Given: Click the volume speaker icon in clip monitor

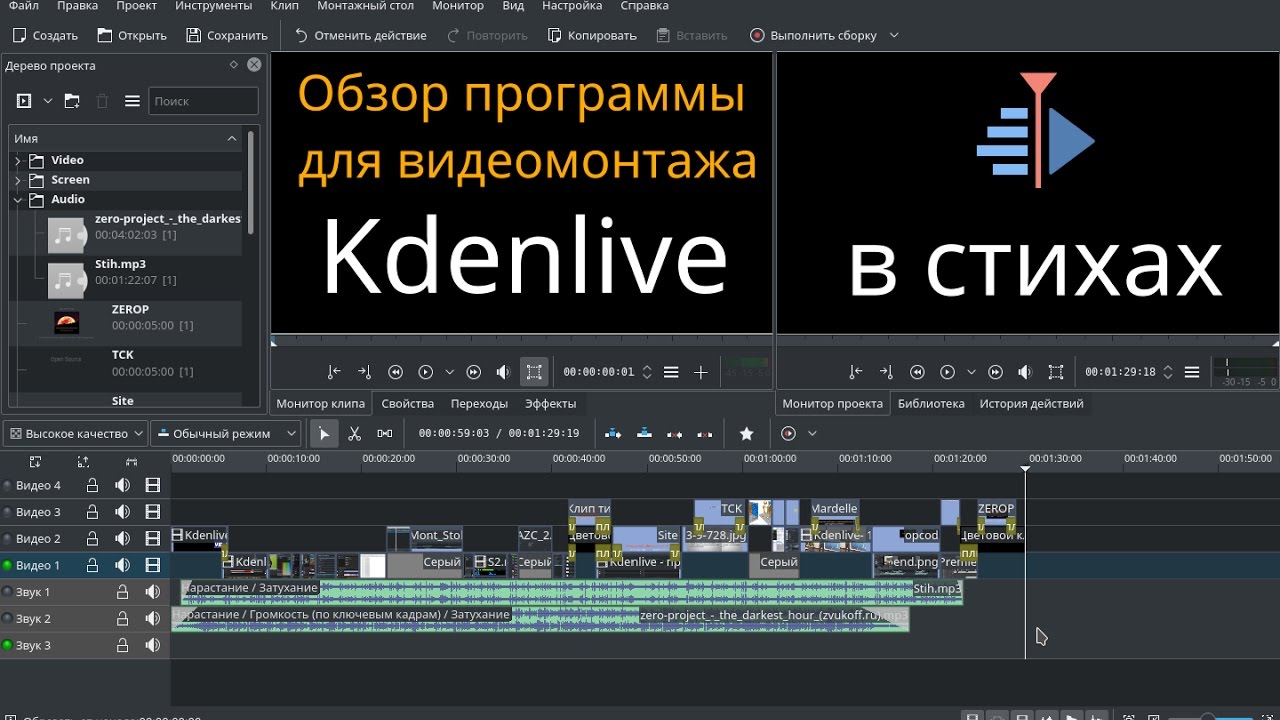Looking at the screenshot, I should (x=504, y=372).
